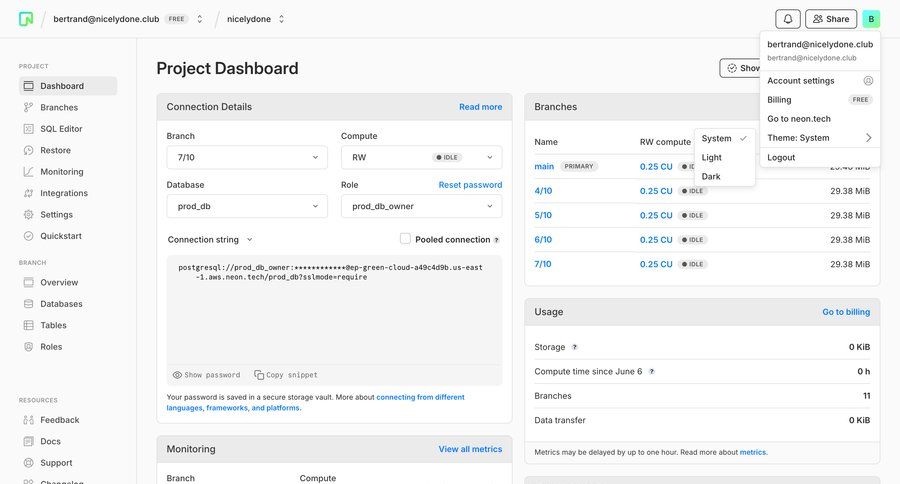
Task: Open the Compute RW dropdown
Action: 421,157
